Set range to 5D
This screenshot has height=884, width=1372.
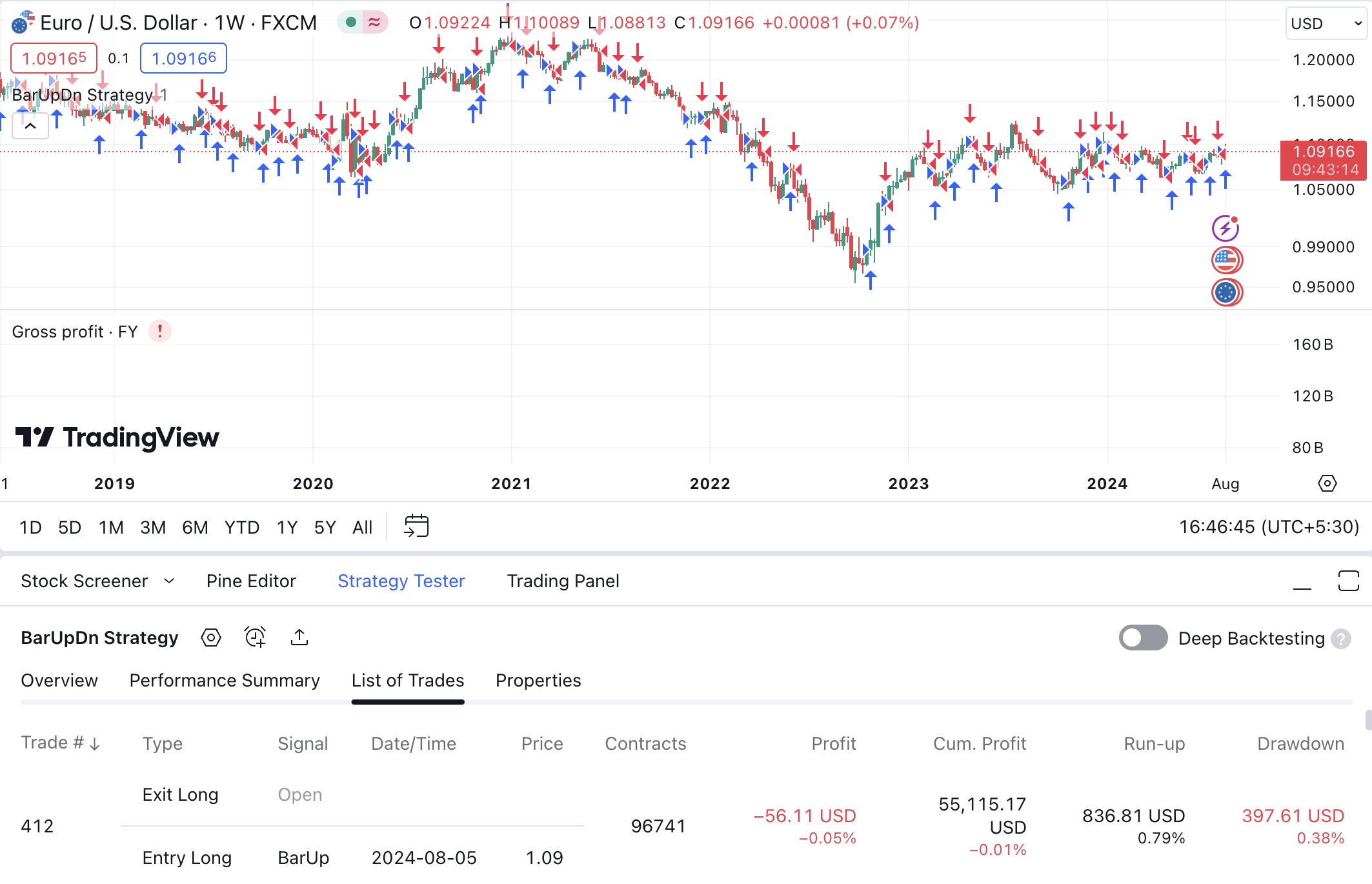click(70, 527)
